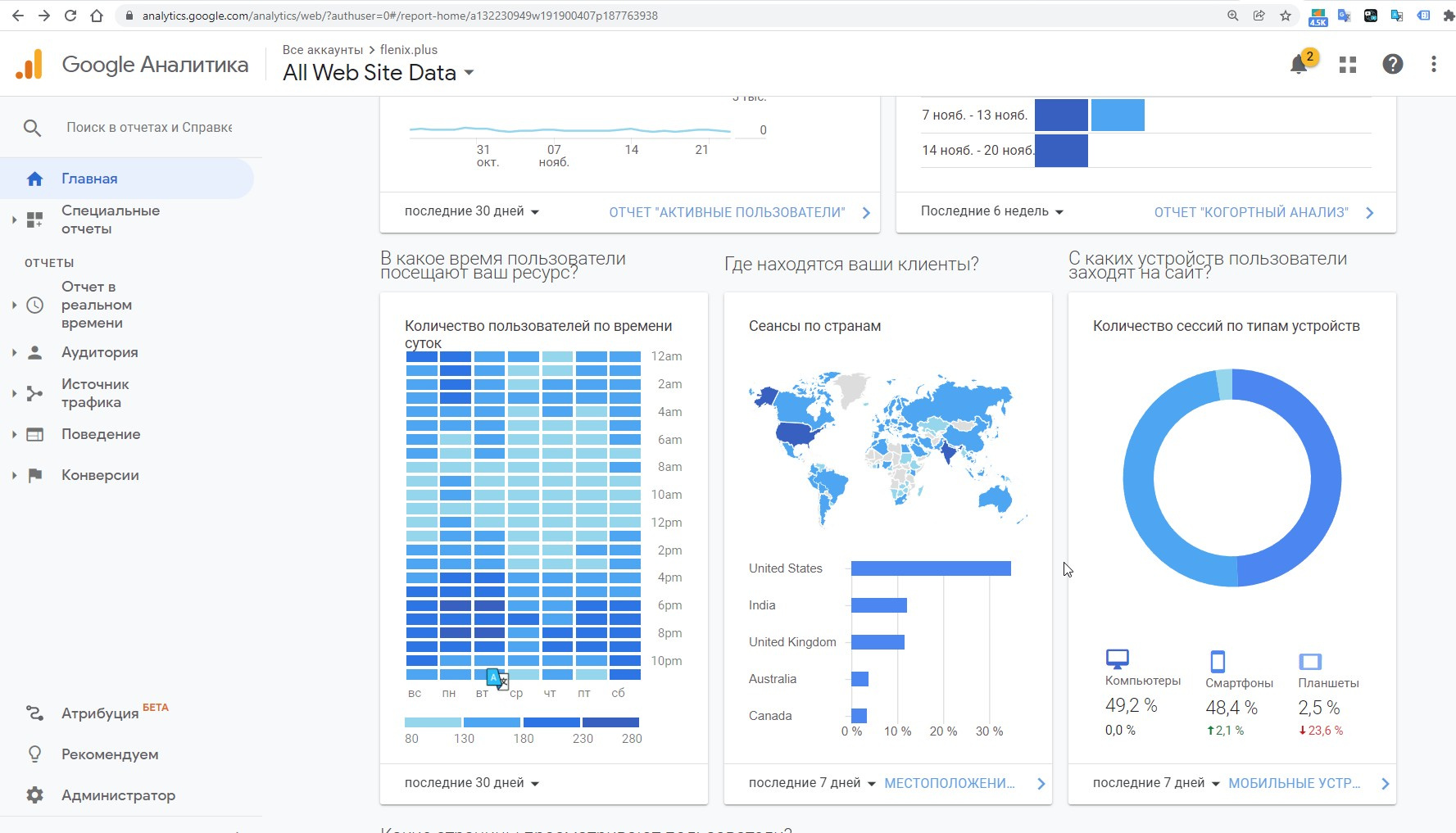Bookmark this page with the star icon
Image resolution: width=1456 pixels, height=833 pixels.
click(1285, 16)
